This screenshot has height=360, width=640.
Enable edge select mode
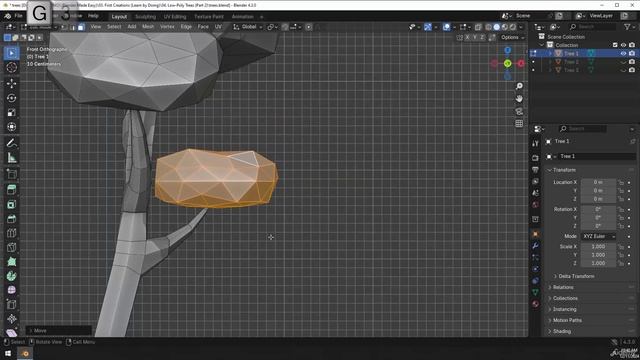73,27
